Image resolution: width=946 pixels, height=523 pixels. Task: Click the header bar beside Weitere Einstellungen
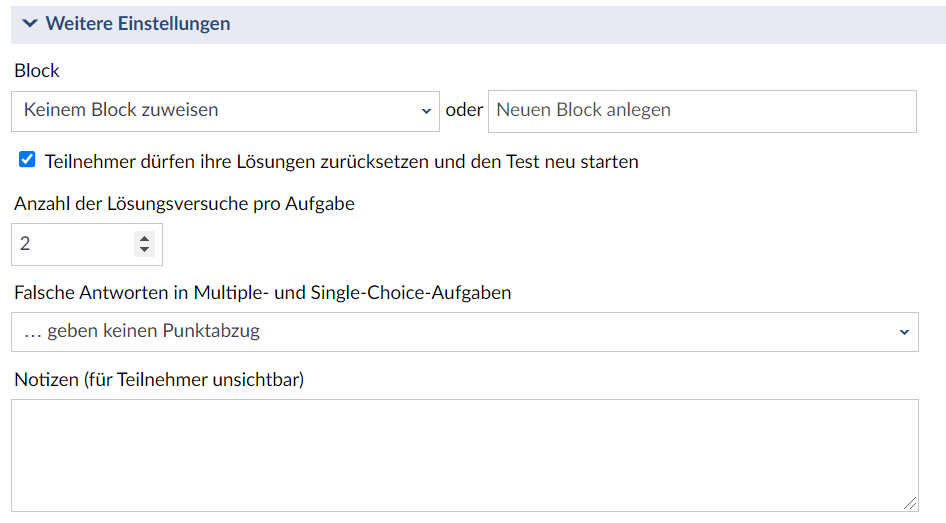585,24
